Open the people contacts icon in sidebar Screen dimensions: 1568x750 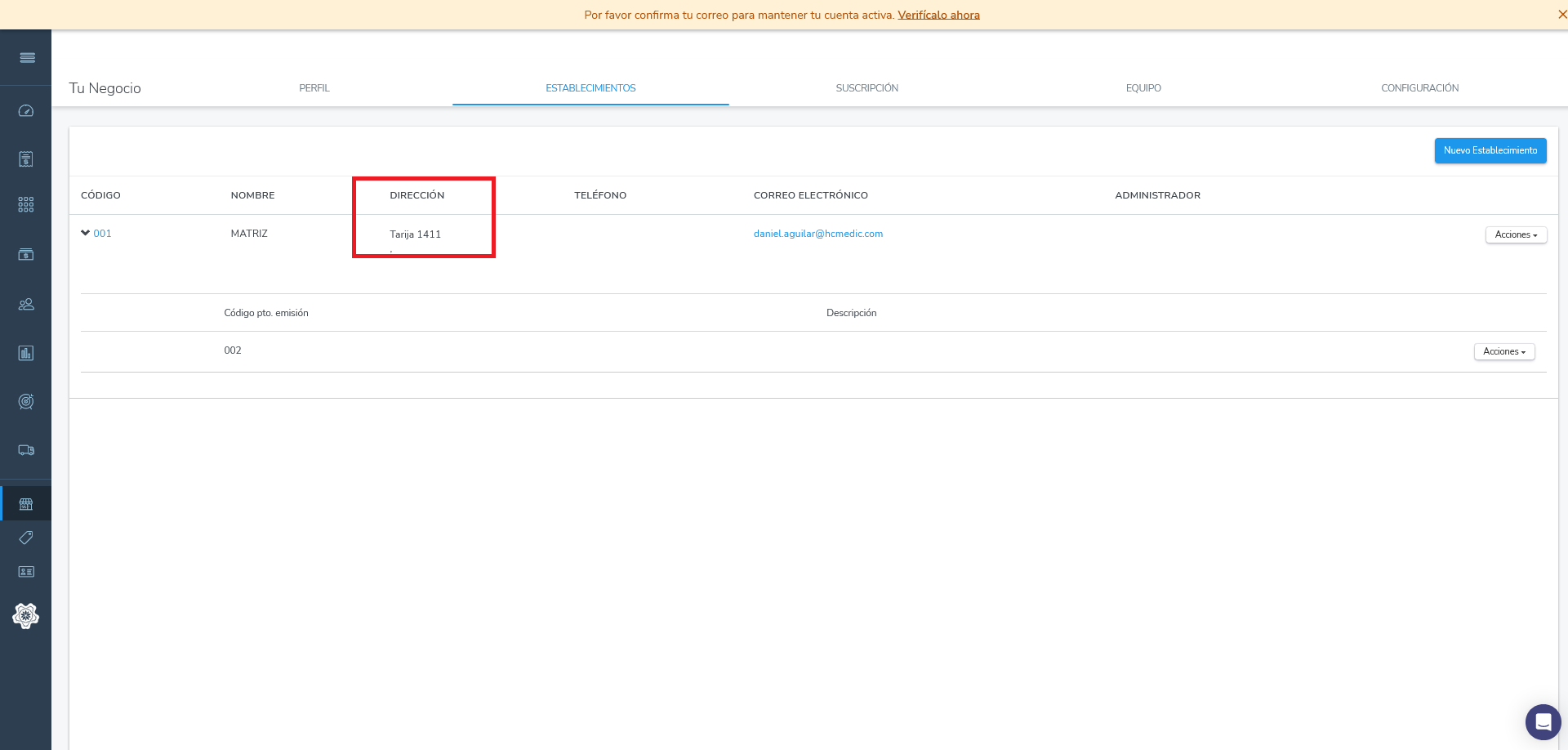[26, 304]
